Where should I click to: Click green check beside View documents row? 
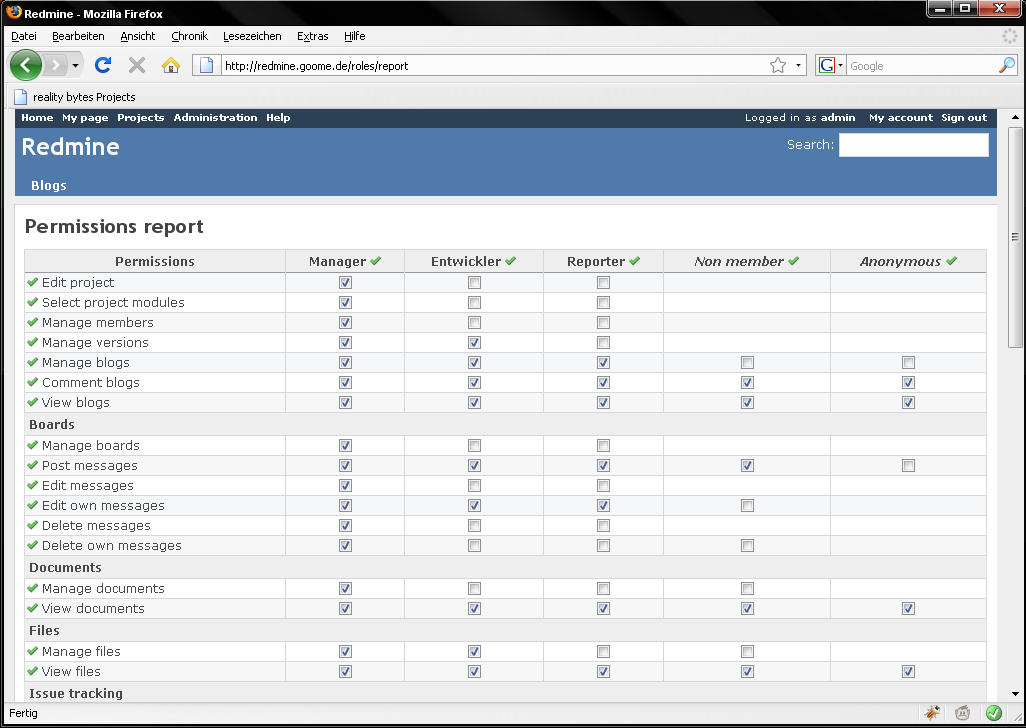(x=33, y=608)
